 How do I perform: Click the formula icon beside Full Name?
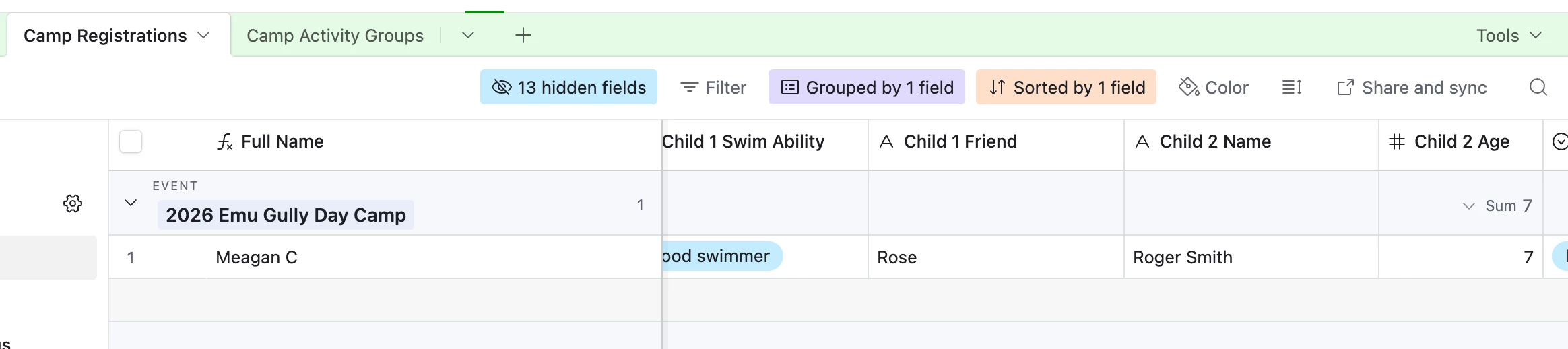(x=225, y=142)
